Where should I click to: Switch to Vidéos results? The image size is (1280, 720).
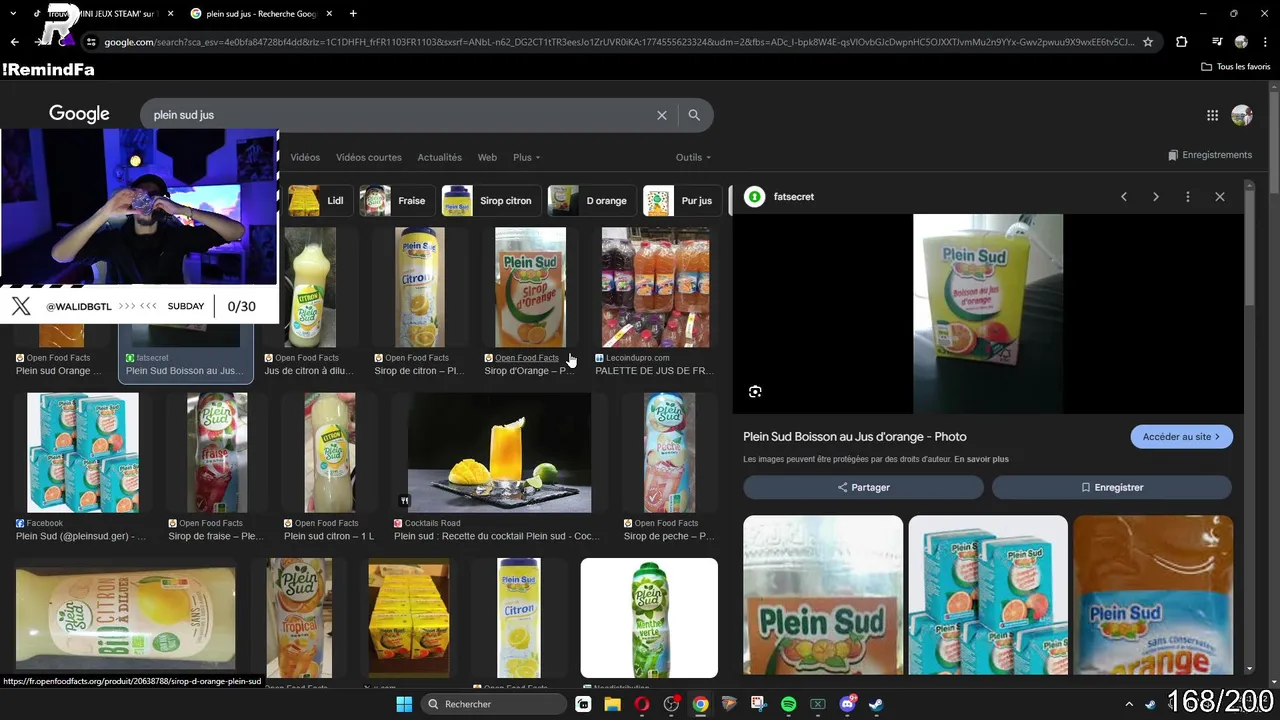tap(305, 157)
